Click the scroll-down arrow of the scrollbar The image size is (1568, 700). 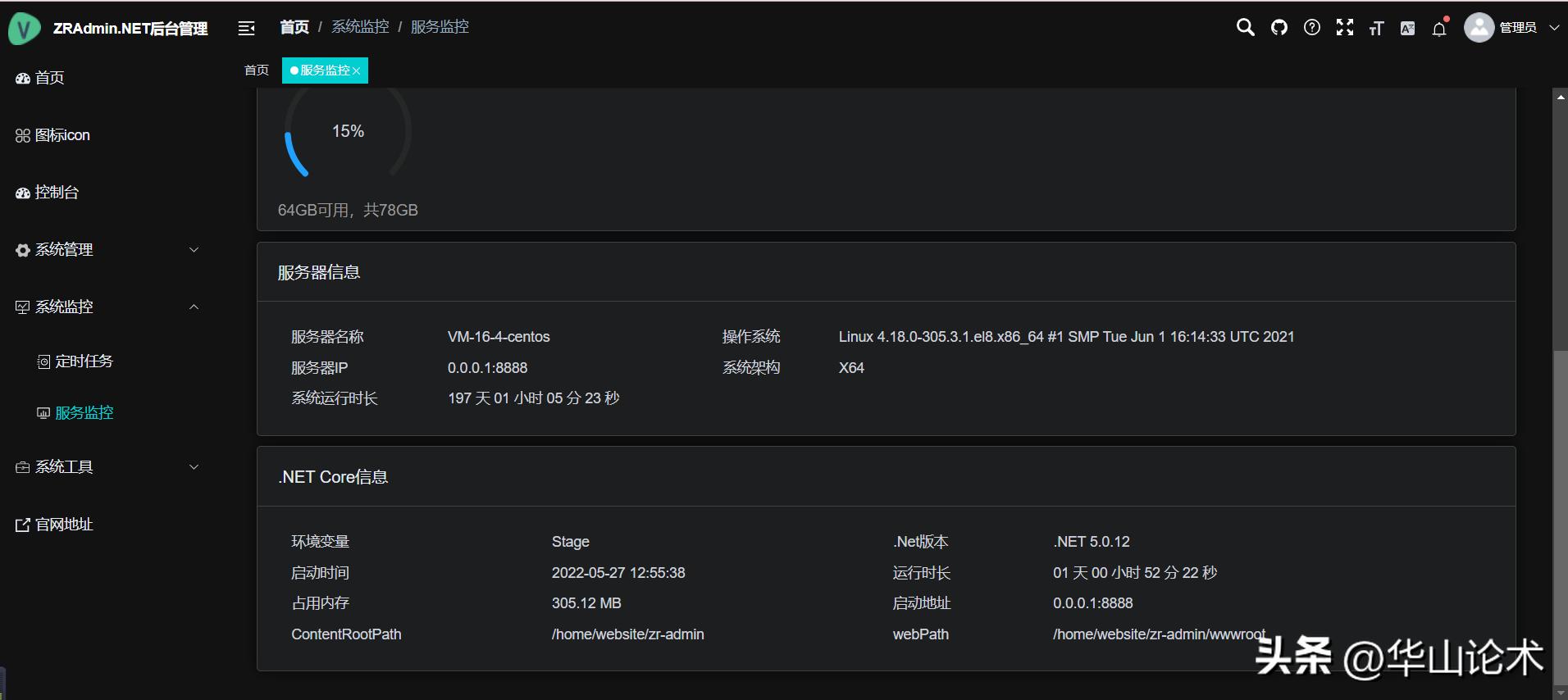(x=1561, y=692)
